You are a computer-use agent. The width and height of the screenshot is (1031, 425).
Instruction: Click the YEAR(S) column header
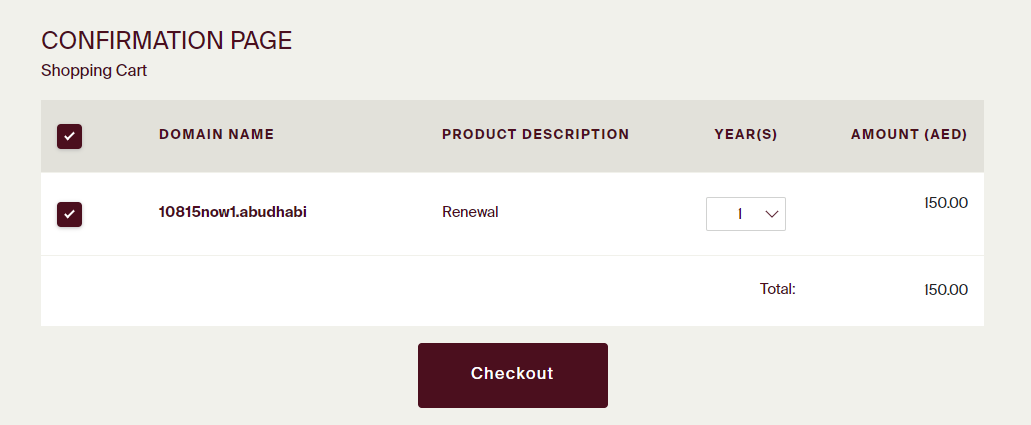(746, 134)
